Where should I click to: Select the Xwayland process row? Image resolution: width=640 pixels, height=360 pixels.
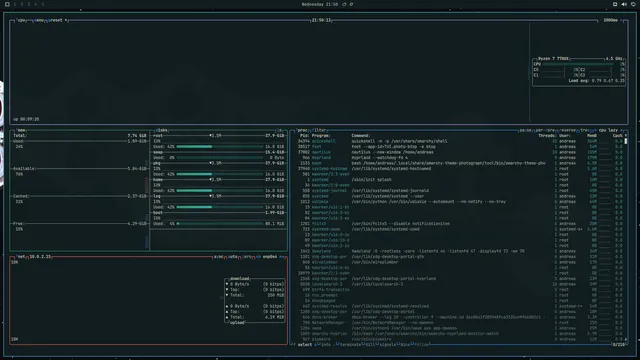[x=460, y=251]
